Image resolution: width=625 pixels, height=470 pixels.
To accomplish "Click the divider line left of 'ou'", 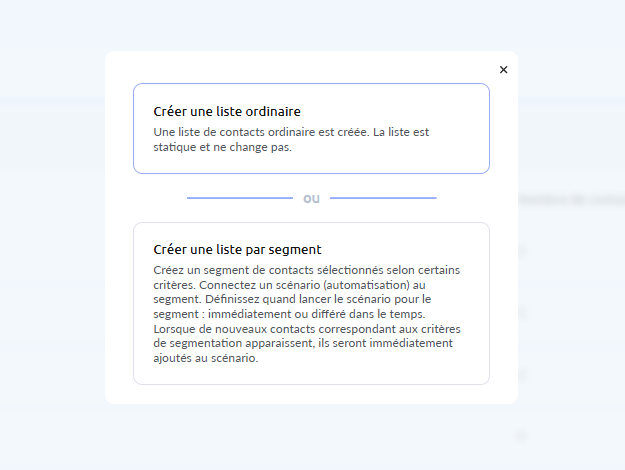I will (x=239, y=198).
